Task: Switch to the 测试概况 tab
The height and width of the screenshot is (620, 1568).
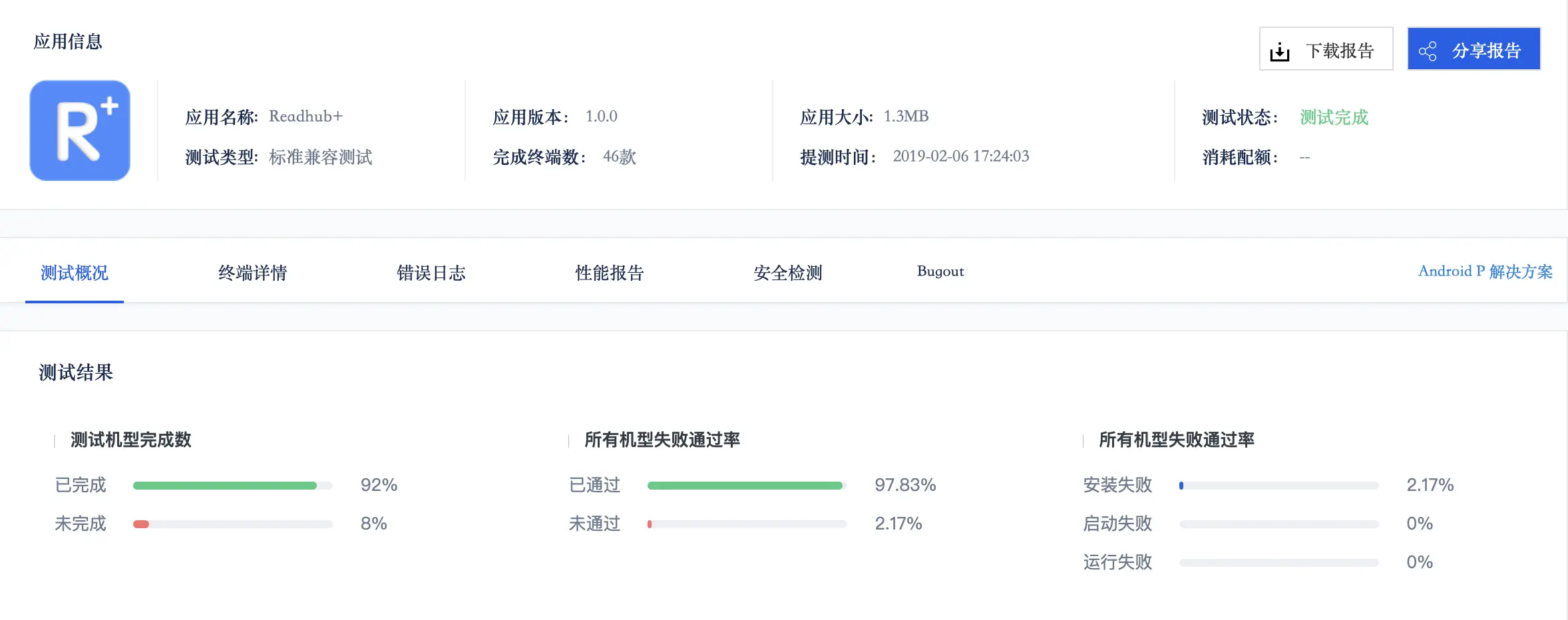Action: tap(75, 273)
